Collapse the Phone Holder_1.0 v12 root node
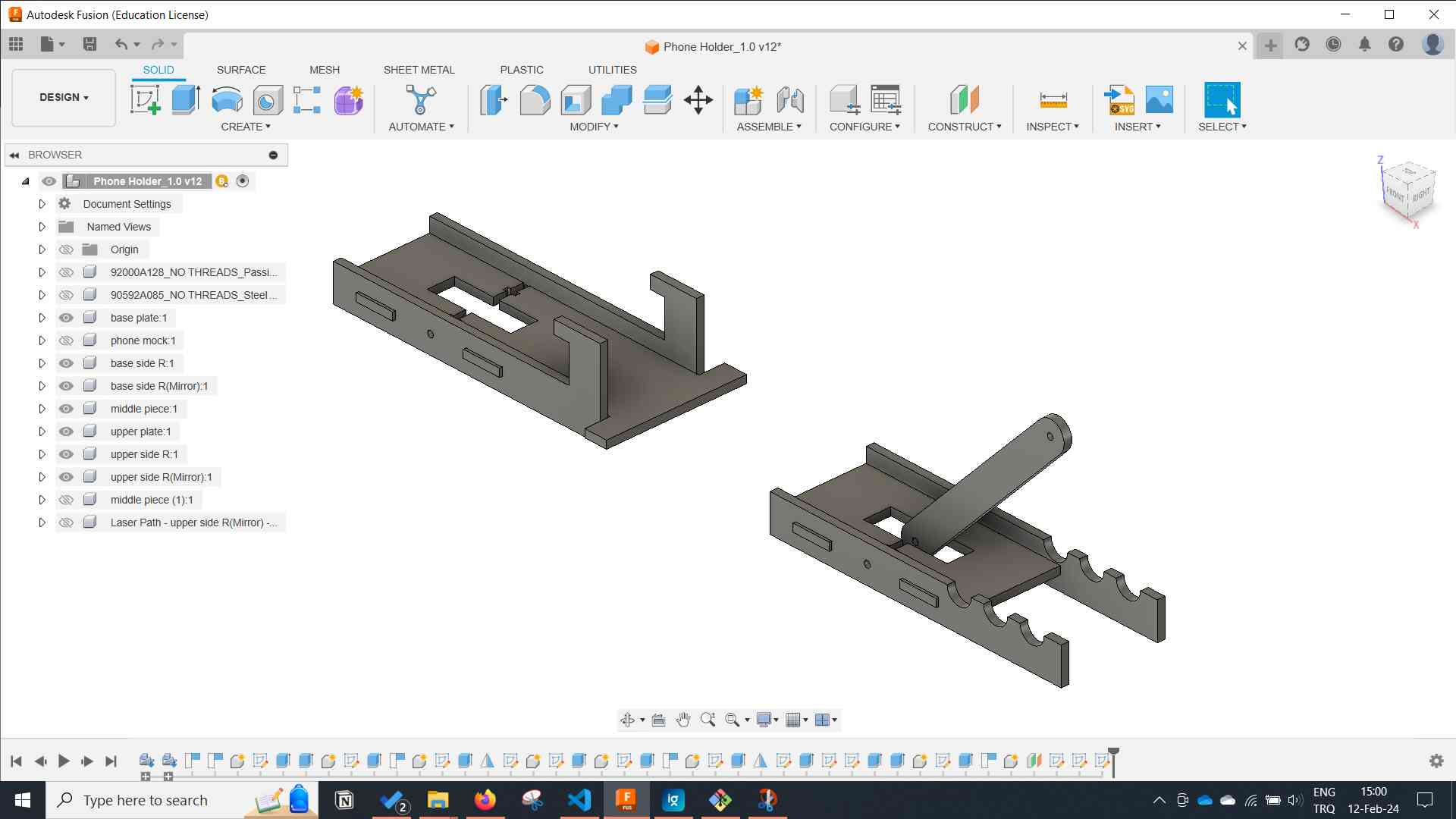Viewport: 1456px width, 819px height. tap(25, 181)
